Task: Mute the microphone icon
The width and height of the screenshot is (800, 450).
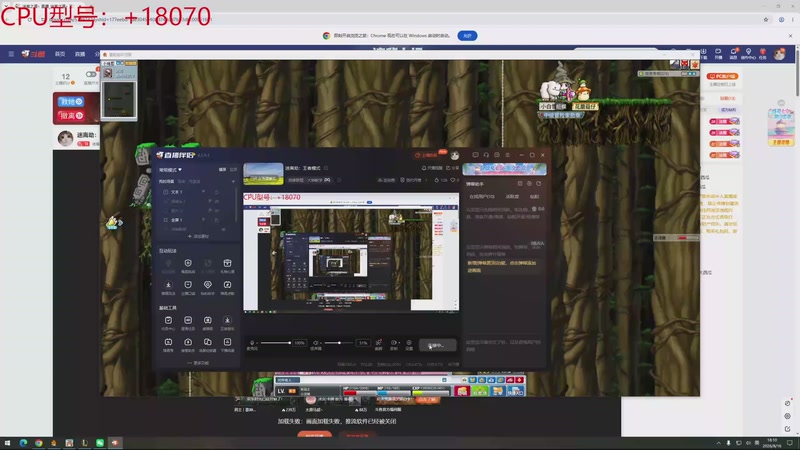Action: [252, 343]
